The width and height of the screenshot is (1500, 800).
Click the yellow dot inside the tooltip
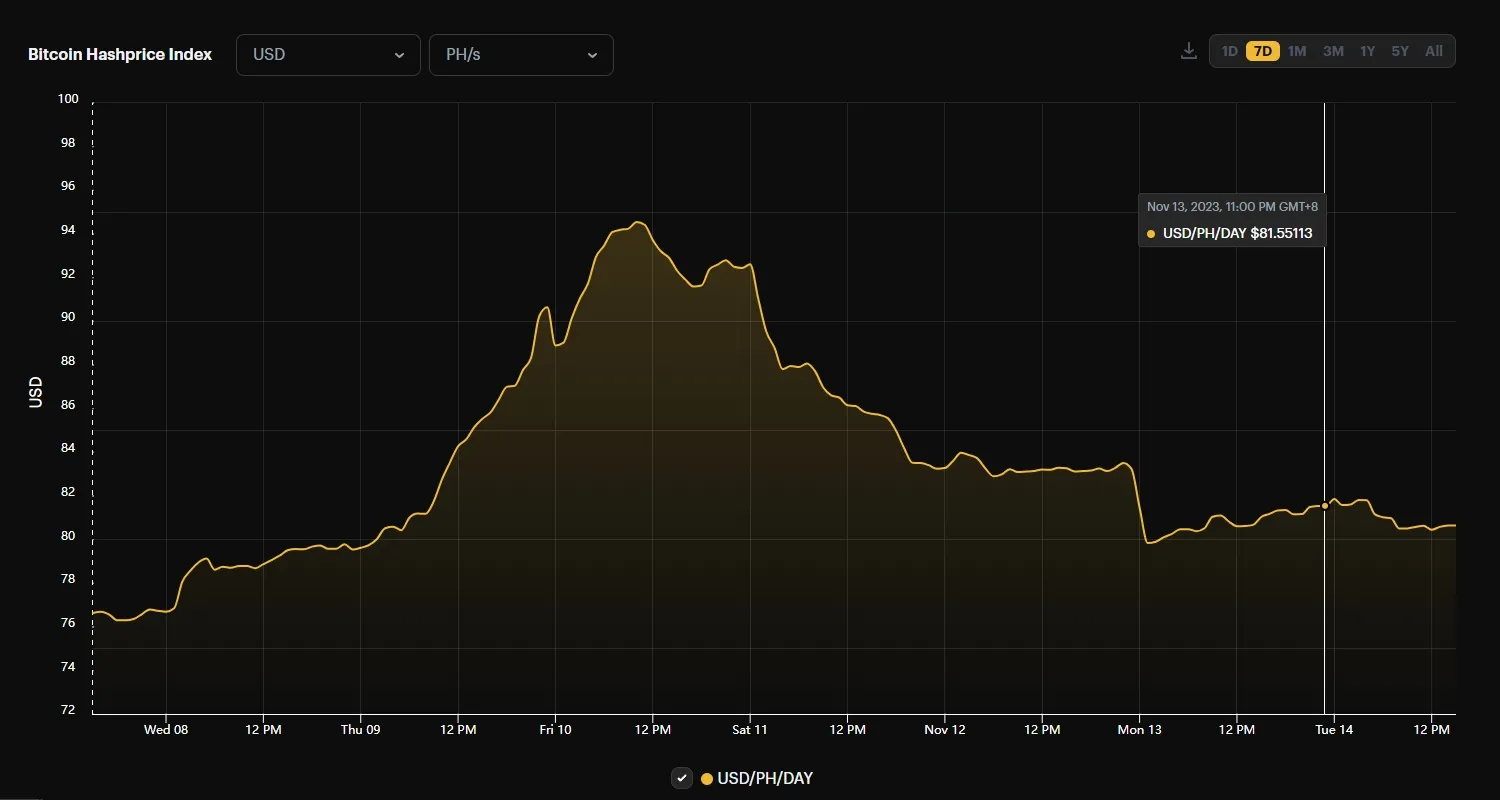click(x=1152, y=233)
